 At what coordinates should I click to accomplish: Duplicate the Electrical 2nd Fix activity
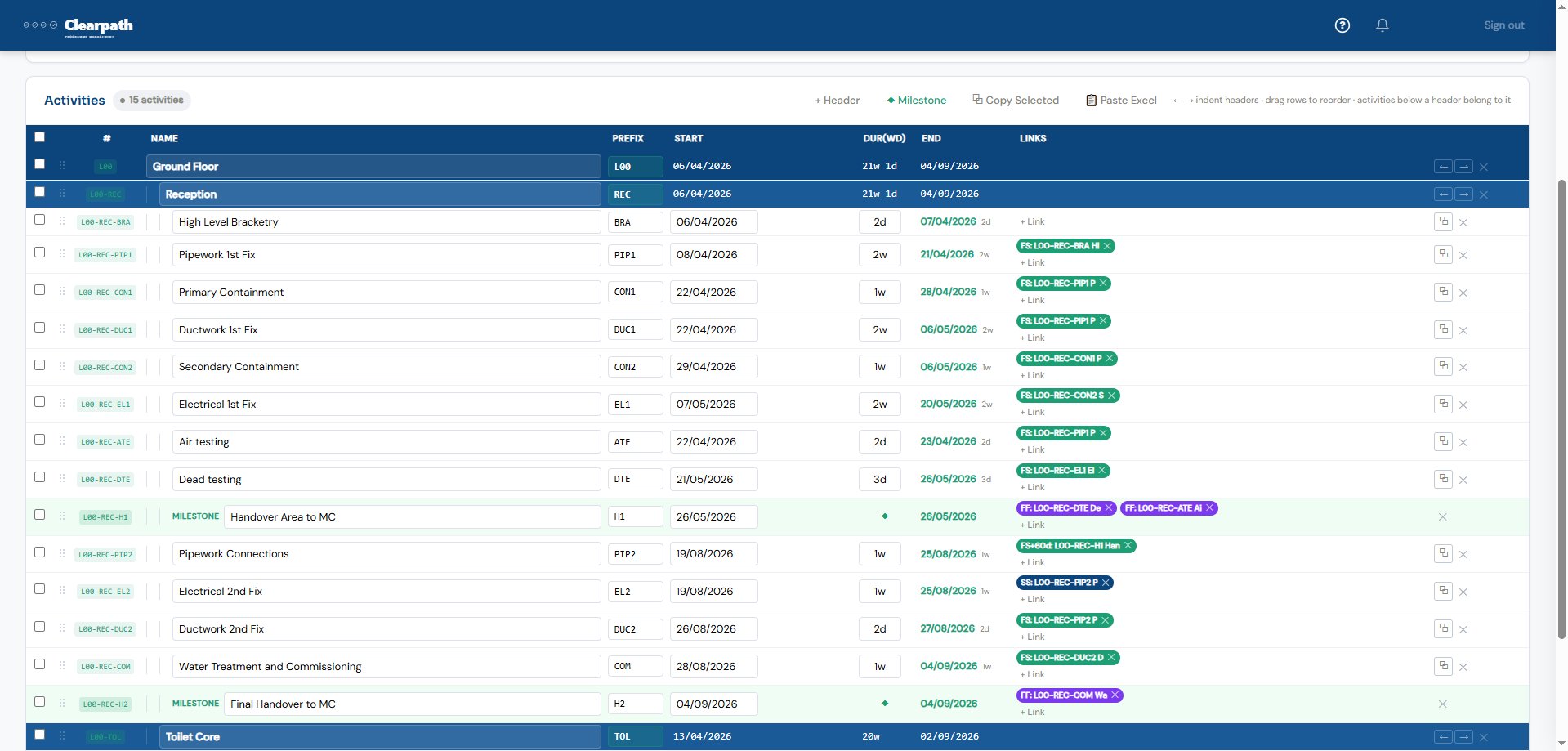pyautogui.click(x=1443, y=591)
